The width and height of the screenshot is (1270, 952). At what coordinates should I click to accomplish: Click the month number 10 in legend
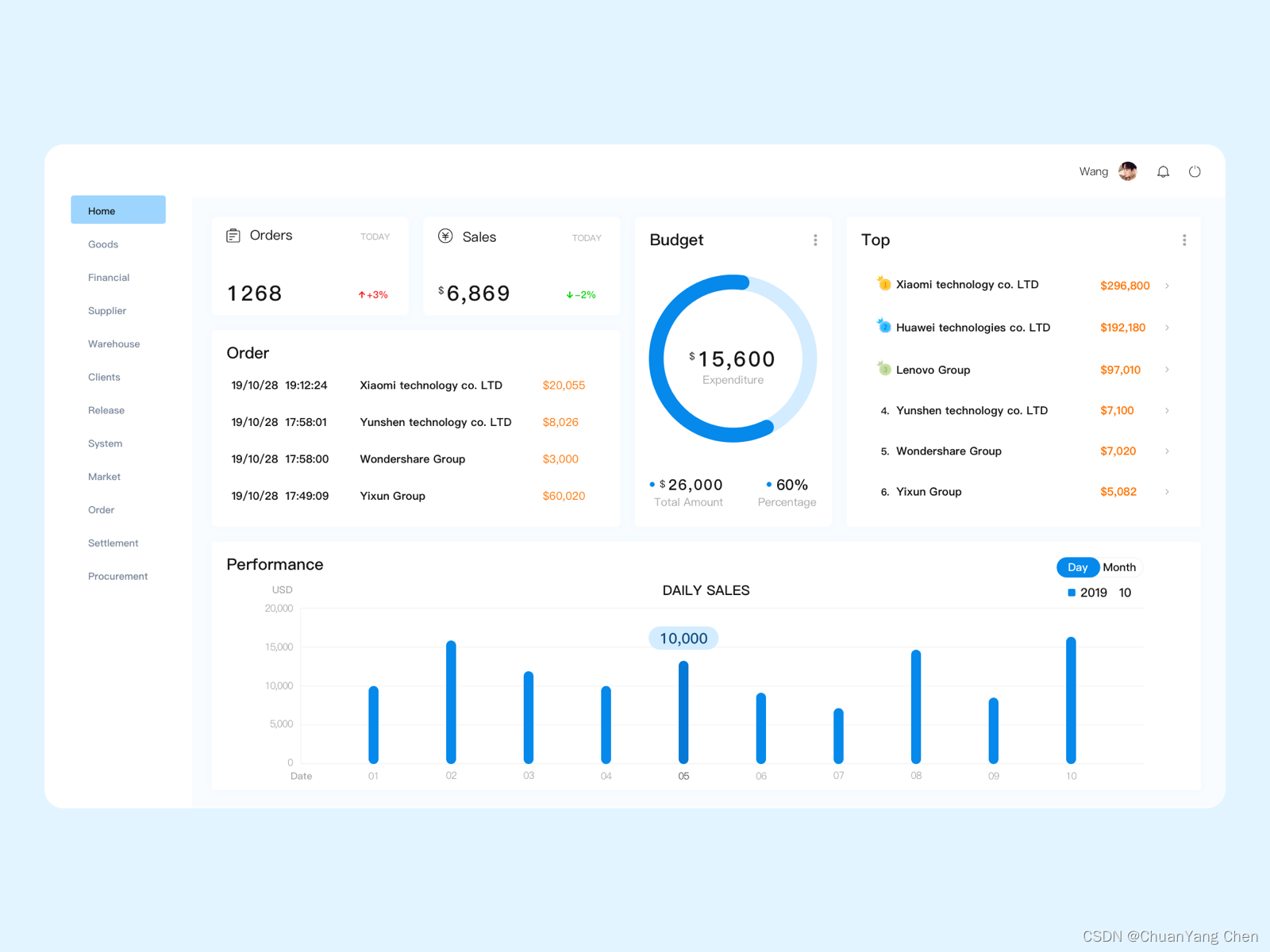(1125, 593)
